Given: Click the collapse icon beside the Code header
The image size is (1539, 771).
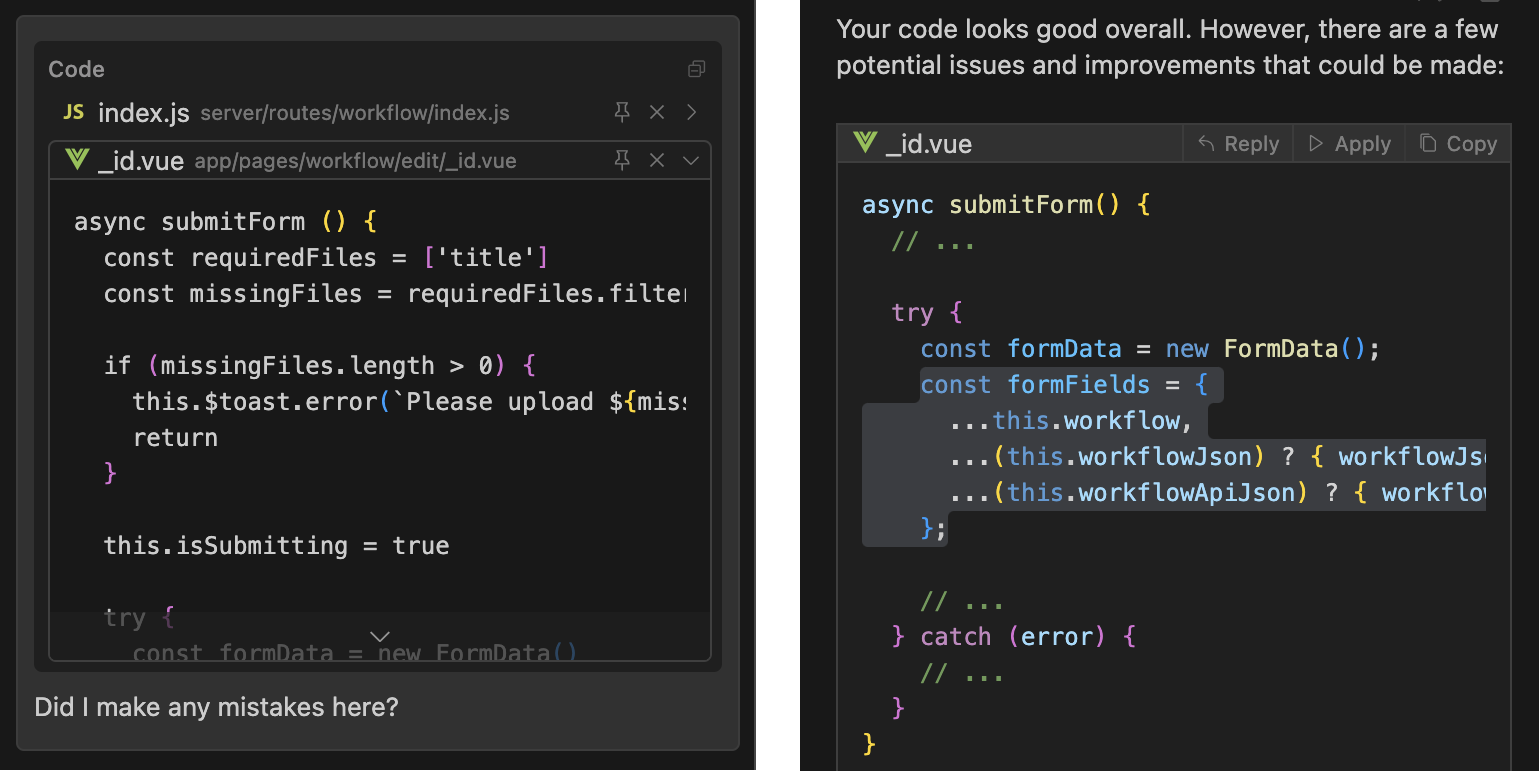Looking at the screenshot, I should [x=697, y=69].
